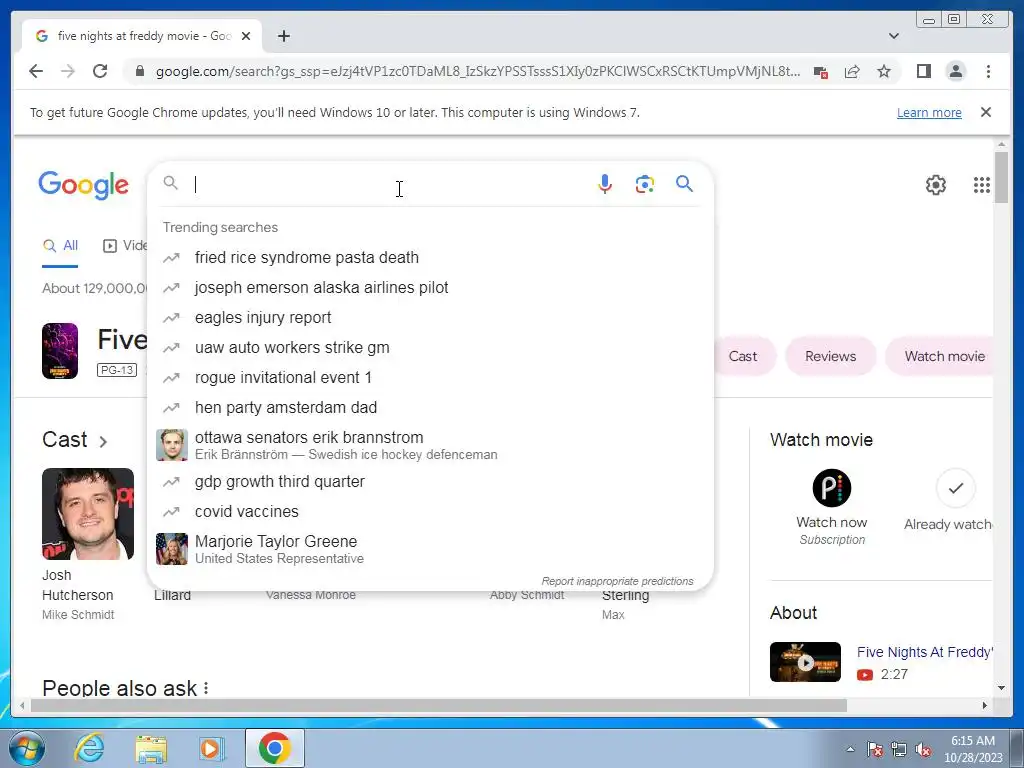Click Learn more link in info bar
The image size is (1024, 768).
[929, 112]
